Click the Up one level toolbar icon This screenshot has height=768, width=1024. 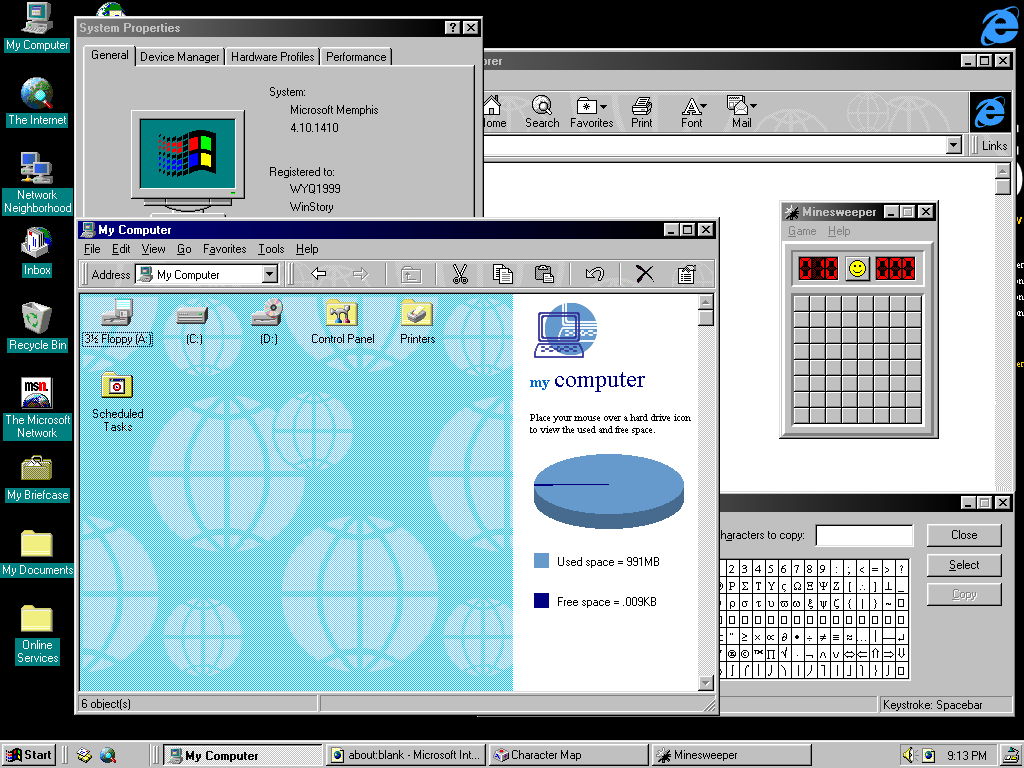pyautogui.click(x=411, y=274)
